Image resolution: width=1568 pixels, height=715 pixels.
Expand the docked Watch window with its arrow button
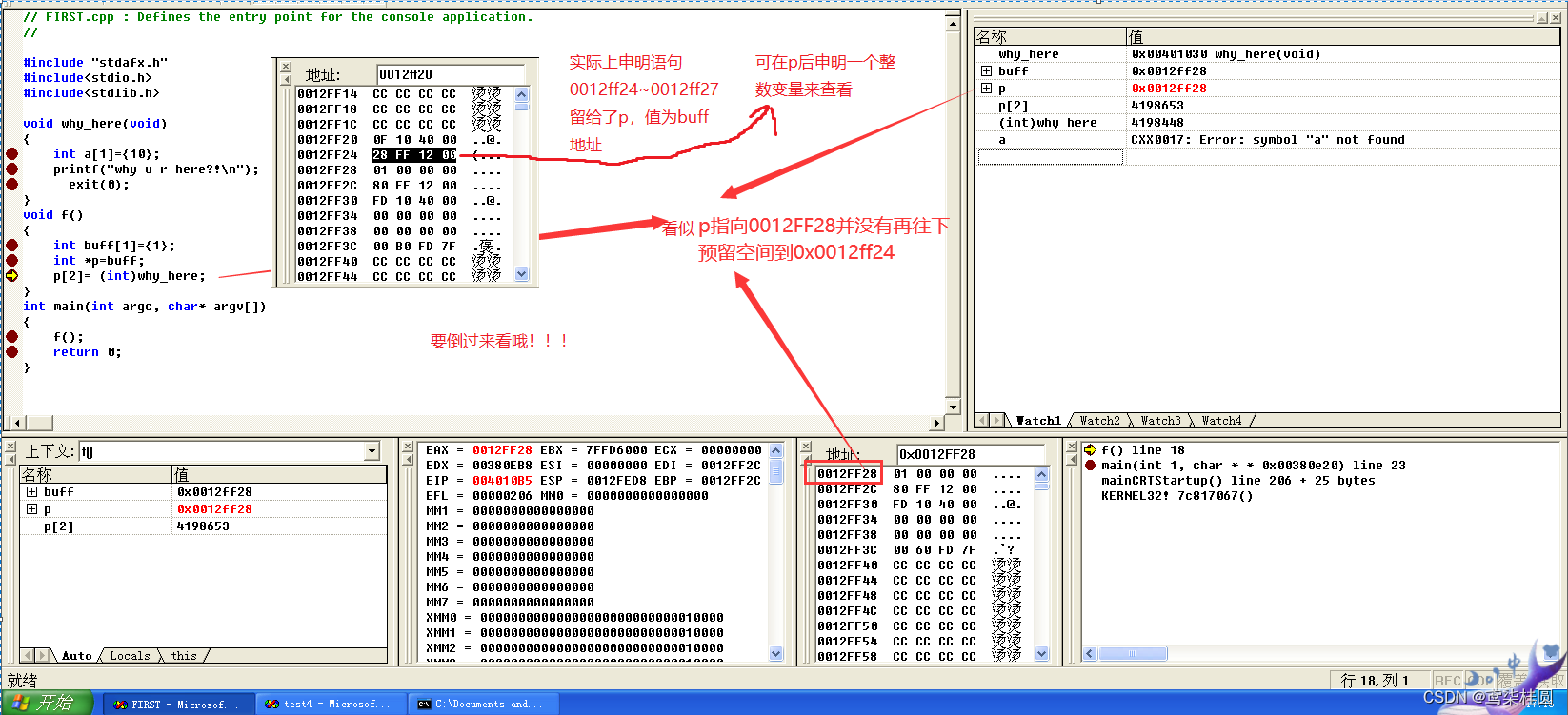[1542, 19]
